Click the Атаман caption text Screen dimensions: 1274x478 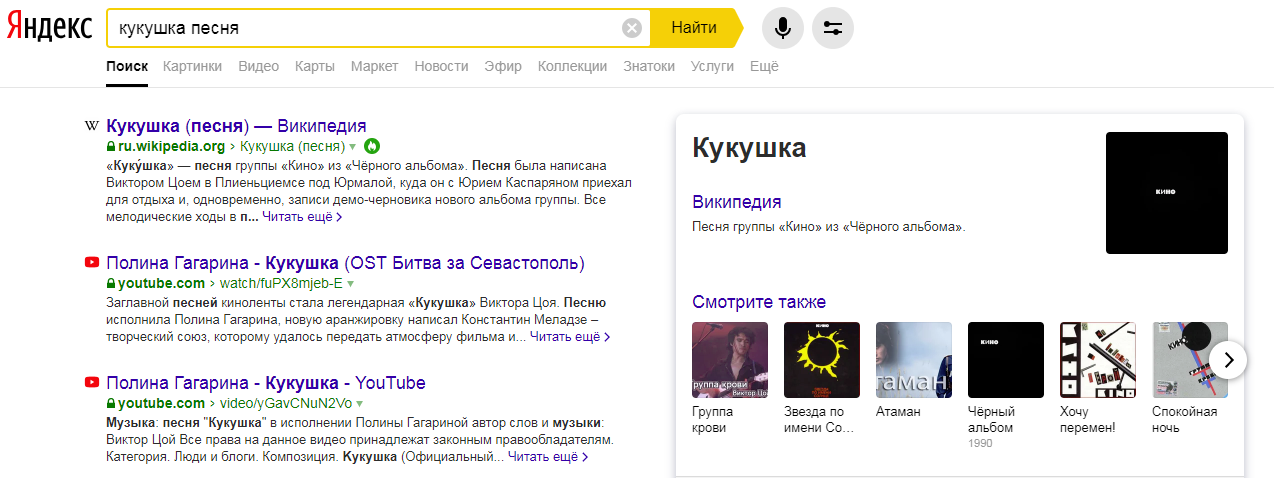tap(898, 411)
